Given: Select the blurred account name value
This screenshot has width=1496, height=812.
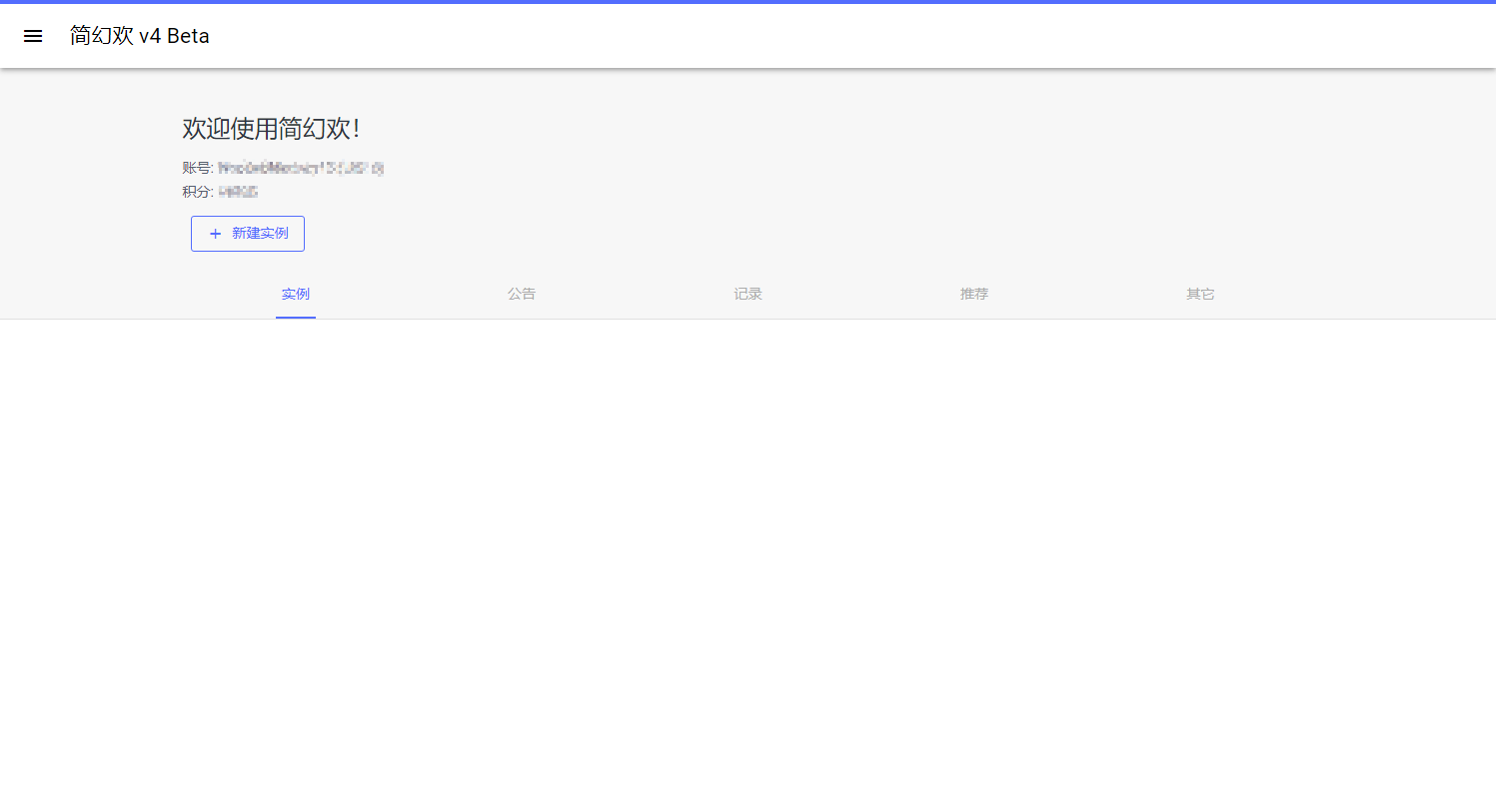Looking at the screenshot, I should tap(301, 168).
